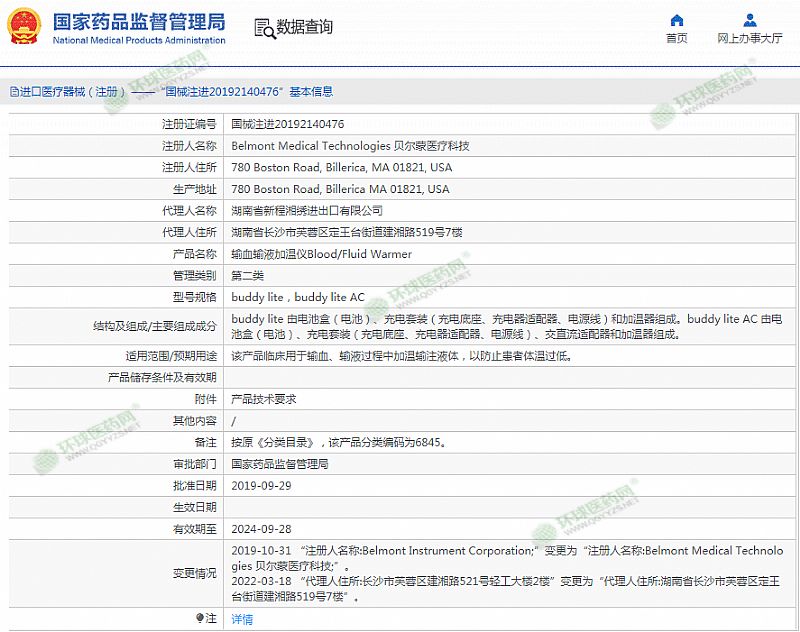Click the 国家药品监督管理局 approval department value
This screenshot has width=800, height=632.
(280, 464)
